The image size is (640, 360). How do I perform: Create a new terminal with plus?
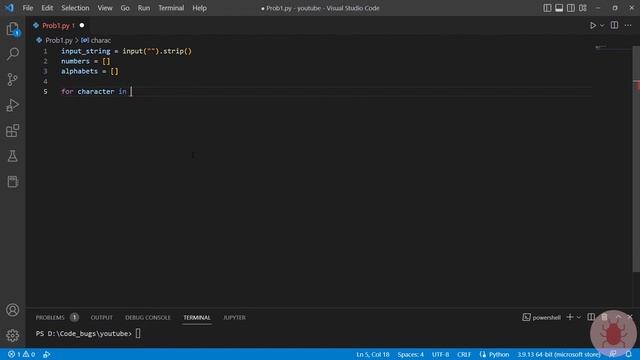(x=570, y=317)
